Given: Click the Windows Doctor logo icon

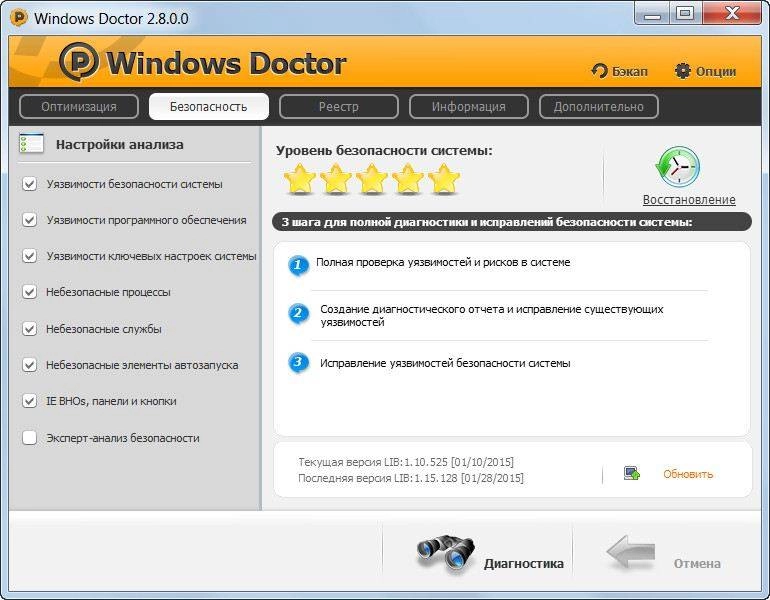Looking at the screenshot, I should point(79,62).
